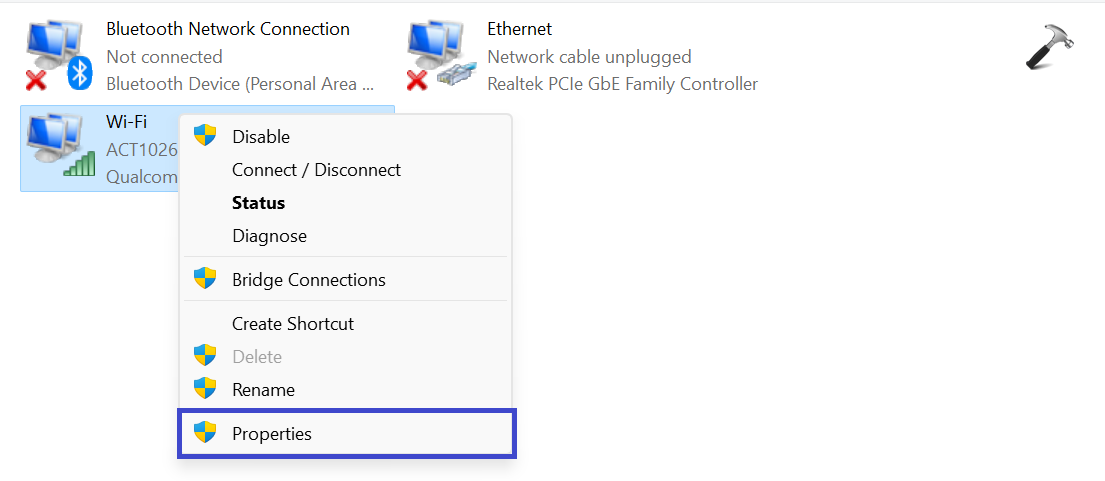Viewport: 1105px width, 481px height.
Task: Click the "Bluetooth Device (Personal Area" description text
Action: click(240, 84)
